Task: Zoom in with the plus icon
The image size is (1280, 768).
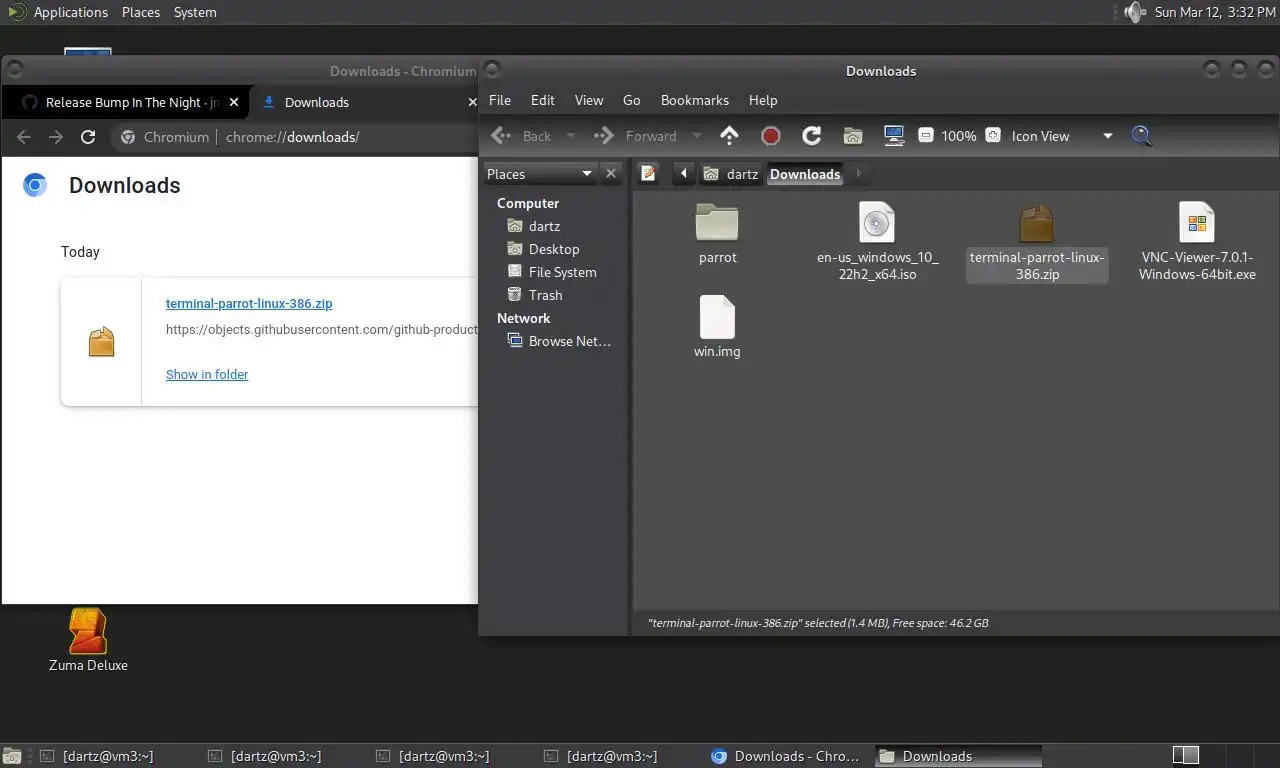Action: click(993, 135)
